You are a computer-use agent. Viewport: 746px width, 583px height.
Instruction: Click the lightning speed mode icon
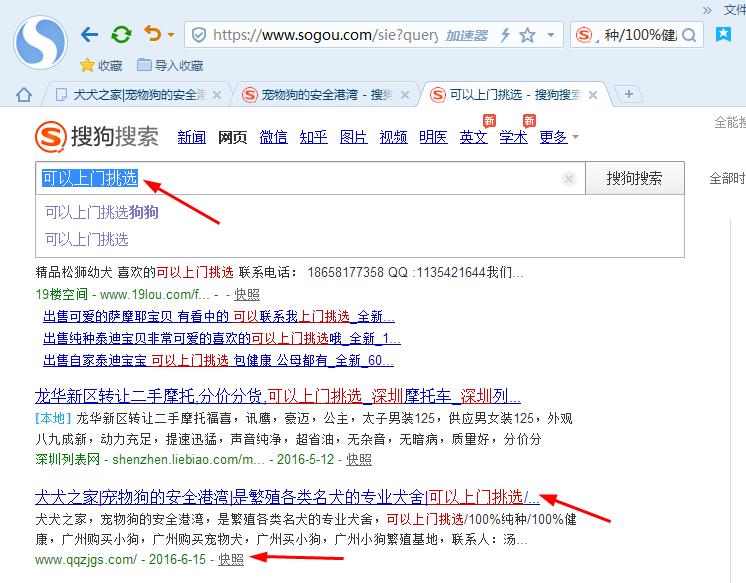point(505,35)
